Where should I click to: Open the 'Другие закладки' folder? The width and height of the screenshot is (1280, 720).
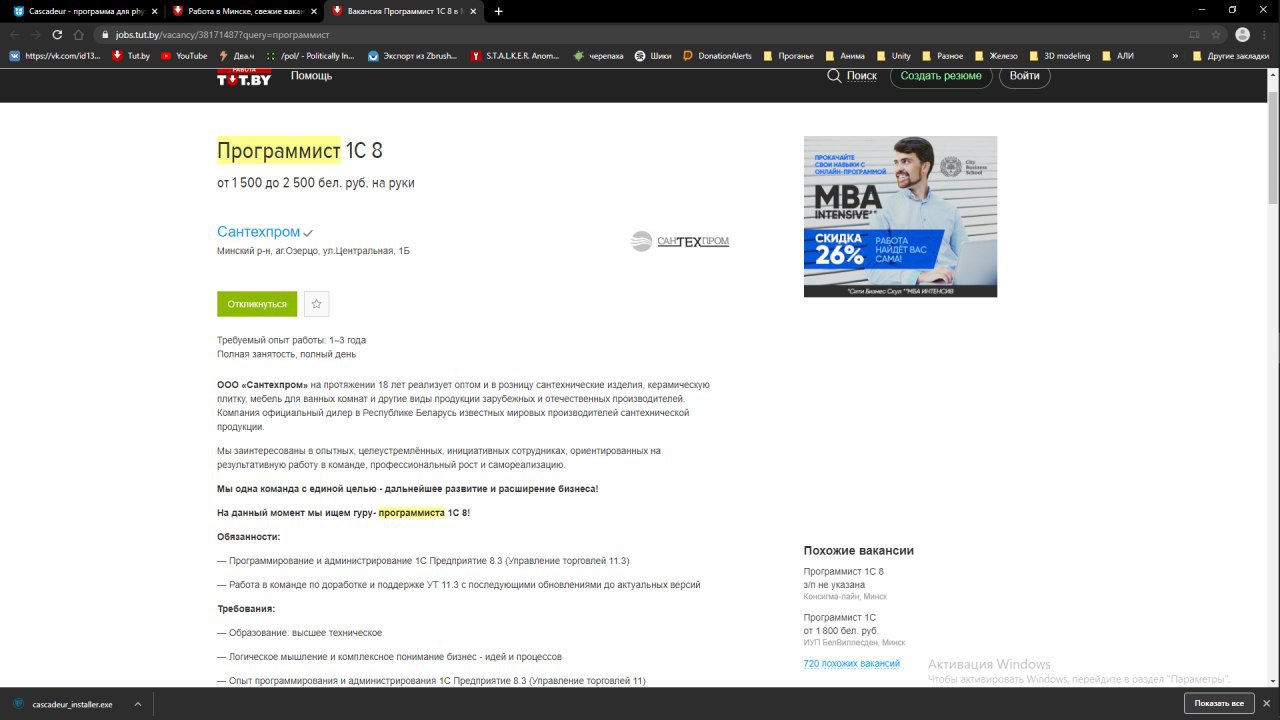[x=1231, y=56]
